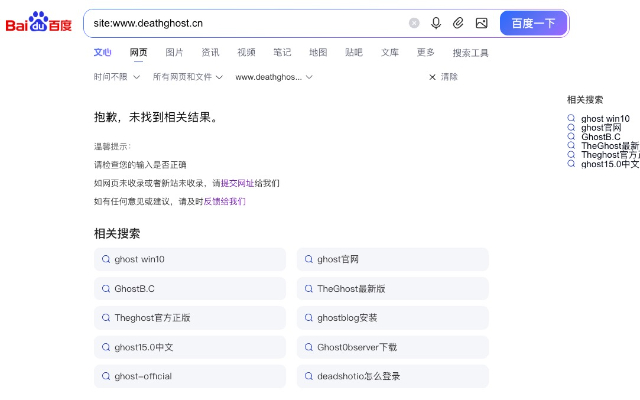Switch to the 文心 tab
Screen dimensions: 640x400
tap(102, 53)
